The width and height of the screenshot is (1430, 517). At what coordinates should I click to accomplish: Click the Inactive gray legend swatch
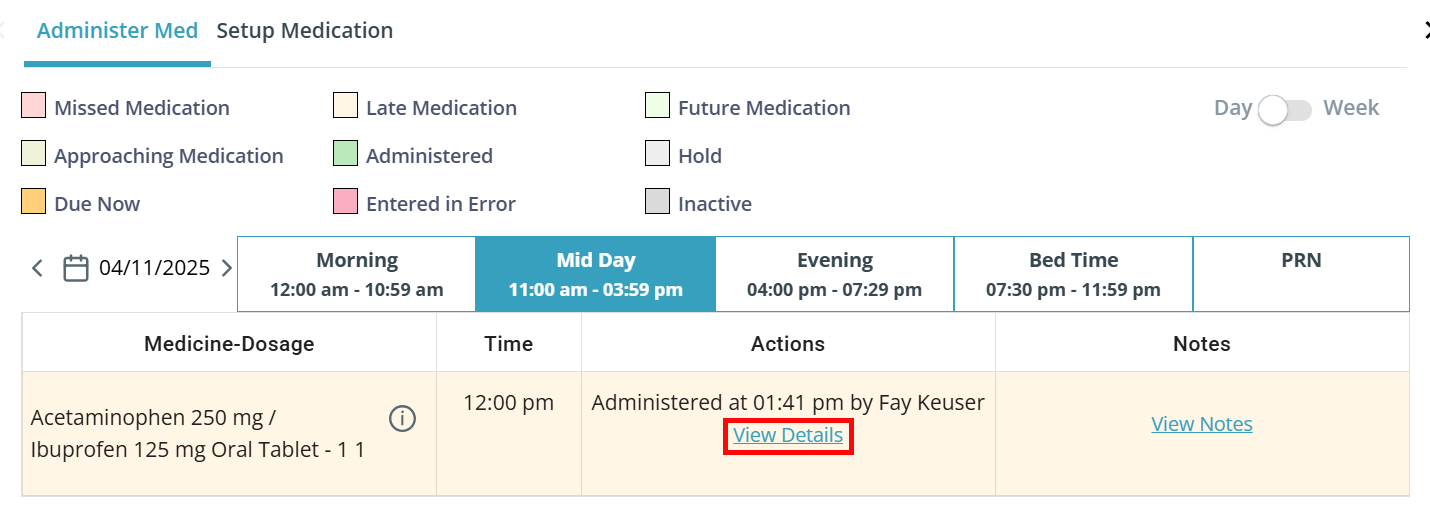(x=657, y=201)
